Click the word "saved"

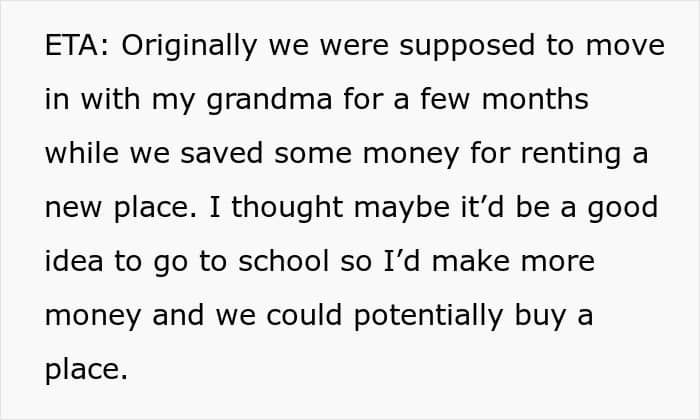[x=222, y=154]
